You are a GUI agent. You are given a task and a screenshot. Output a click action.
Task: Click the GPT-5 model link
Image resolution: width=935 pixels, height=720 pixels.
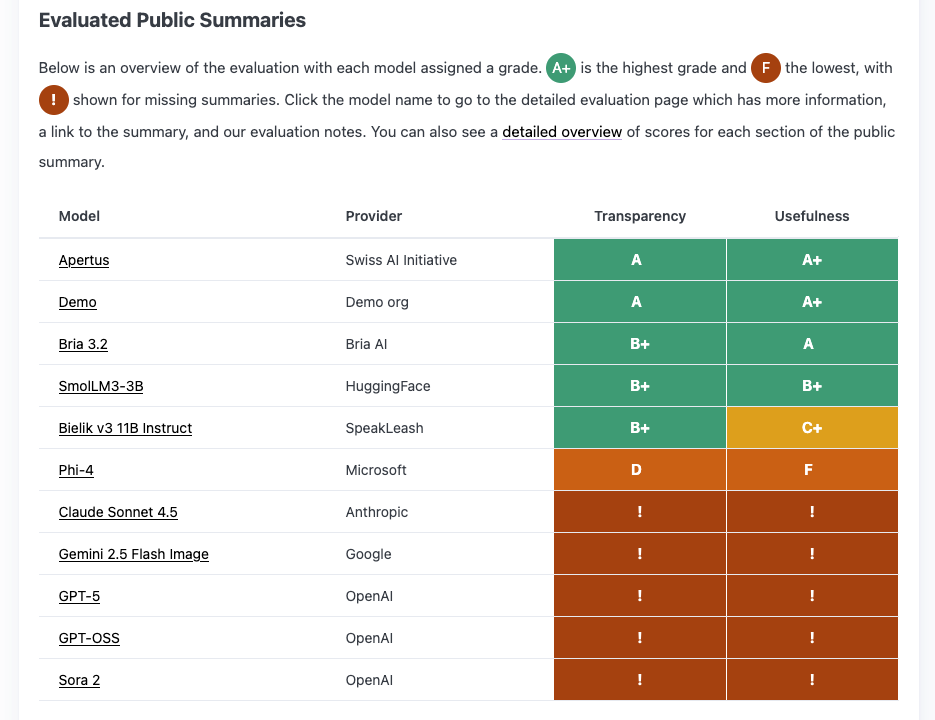coord(79,596)
